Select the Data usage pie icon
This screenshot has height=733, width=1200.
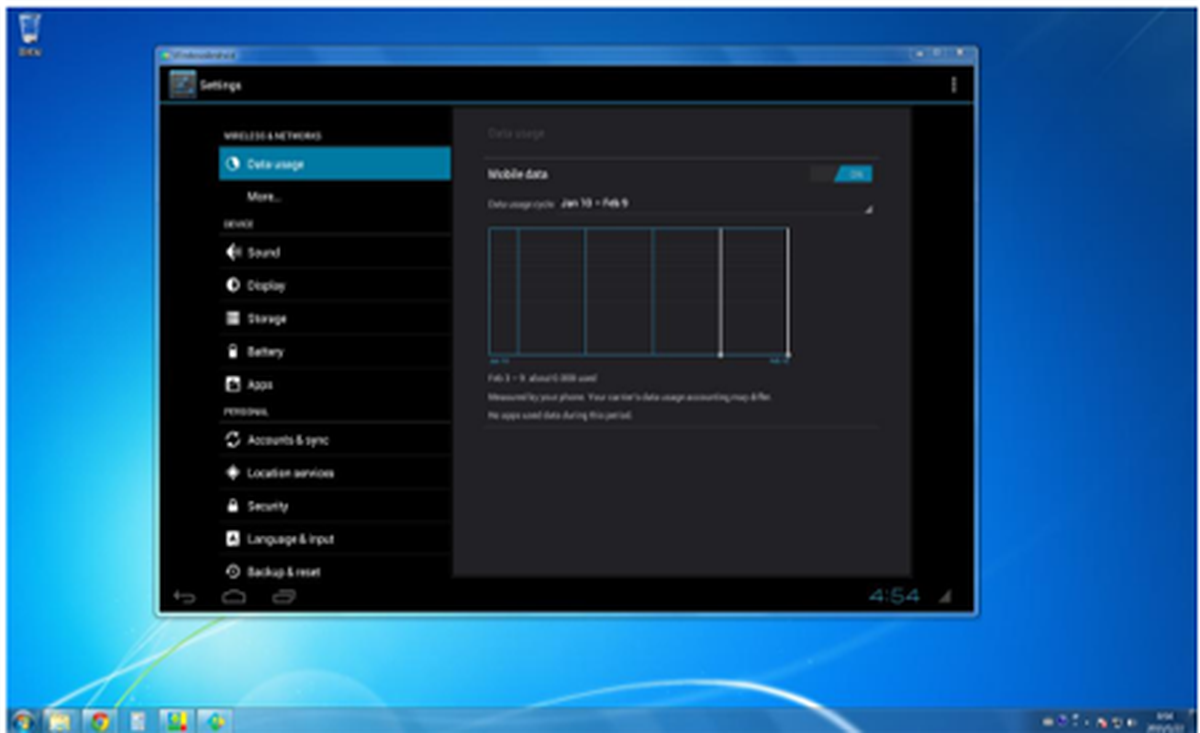232,164
